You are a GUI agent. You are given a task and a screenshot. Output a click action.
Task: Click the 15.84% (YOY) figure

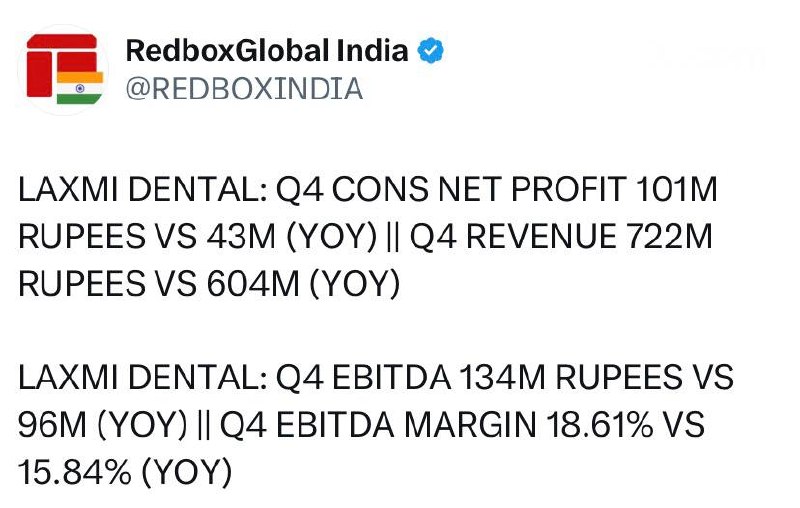pyautogui.click(x=125, y=472)
